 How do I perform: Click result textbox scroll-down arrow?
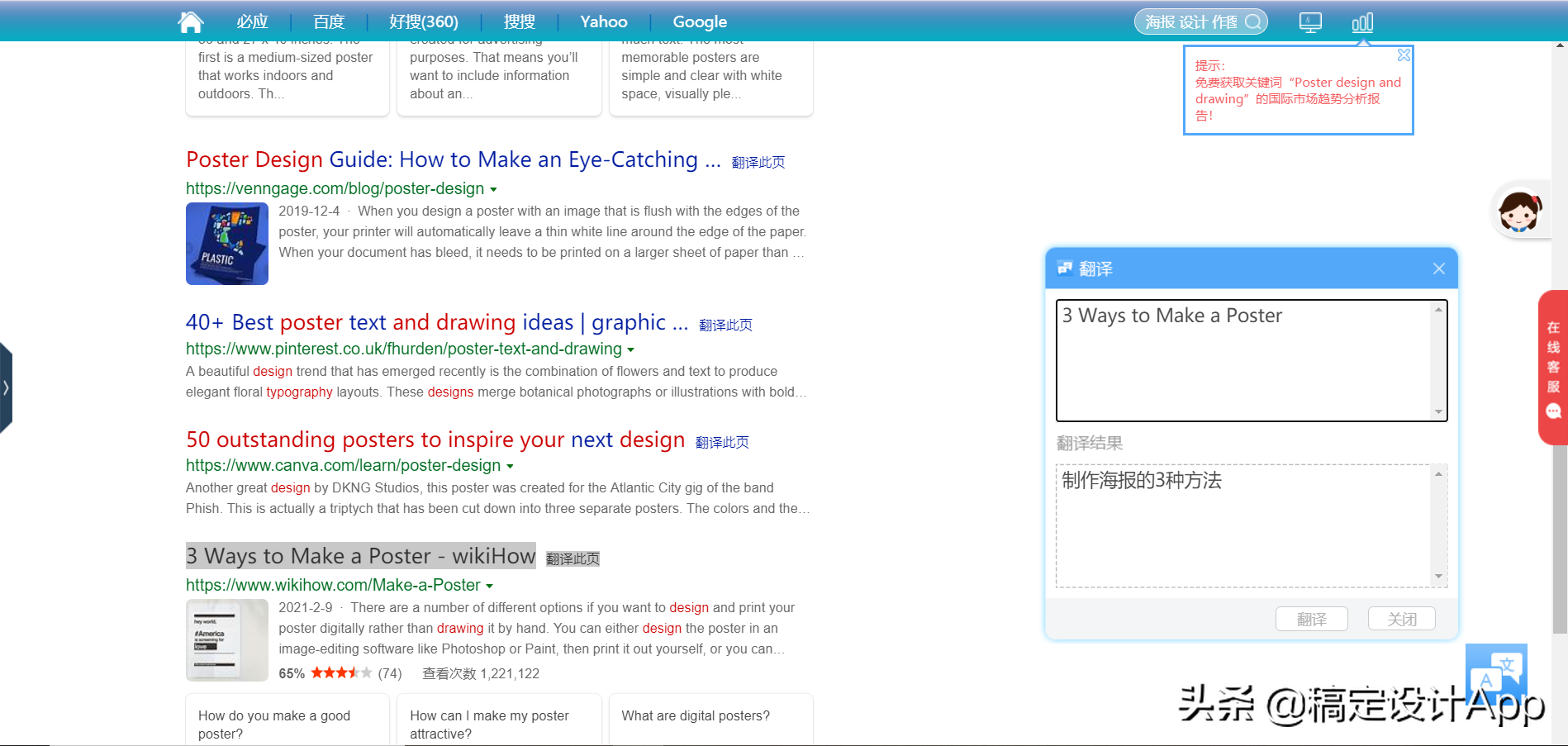tap(1438, 577)
